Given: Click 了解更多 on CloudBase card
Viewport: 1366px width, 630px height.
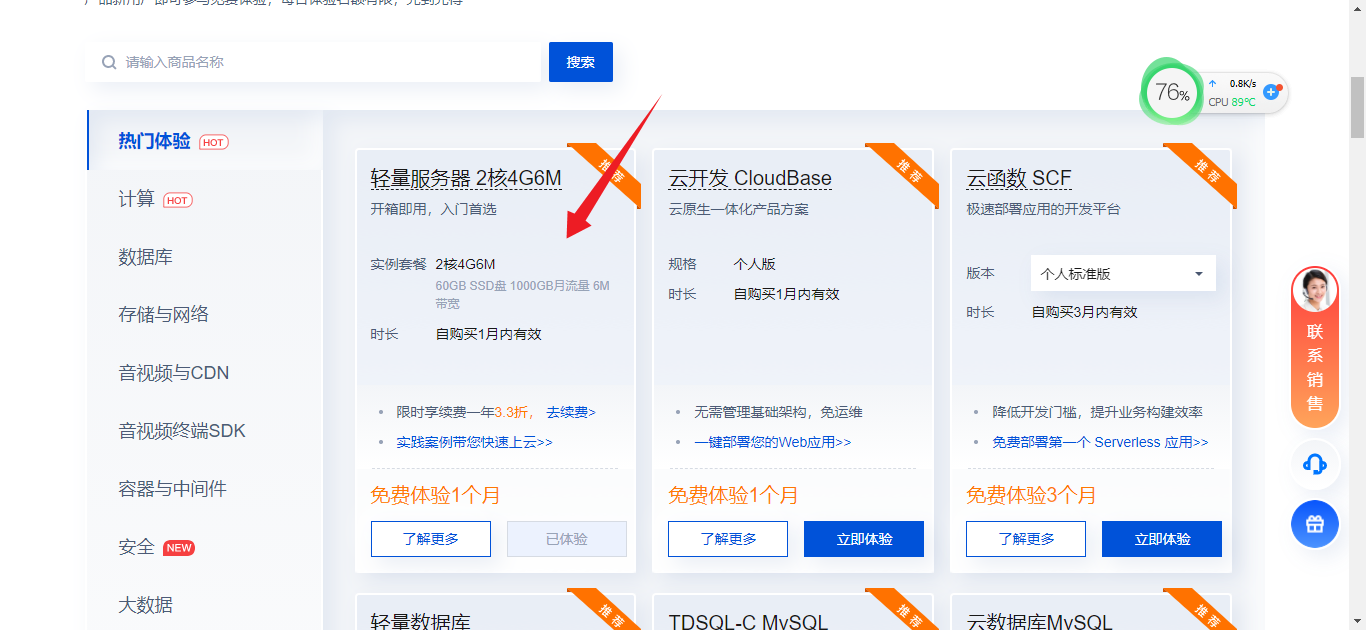Looking at the screenshot, I should click(x=728, y=539).
